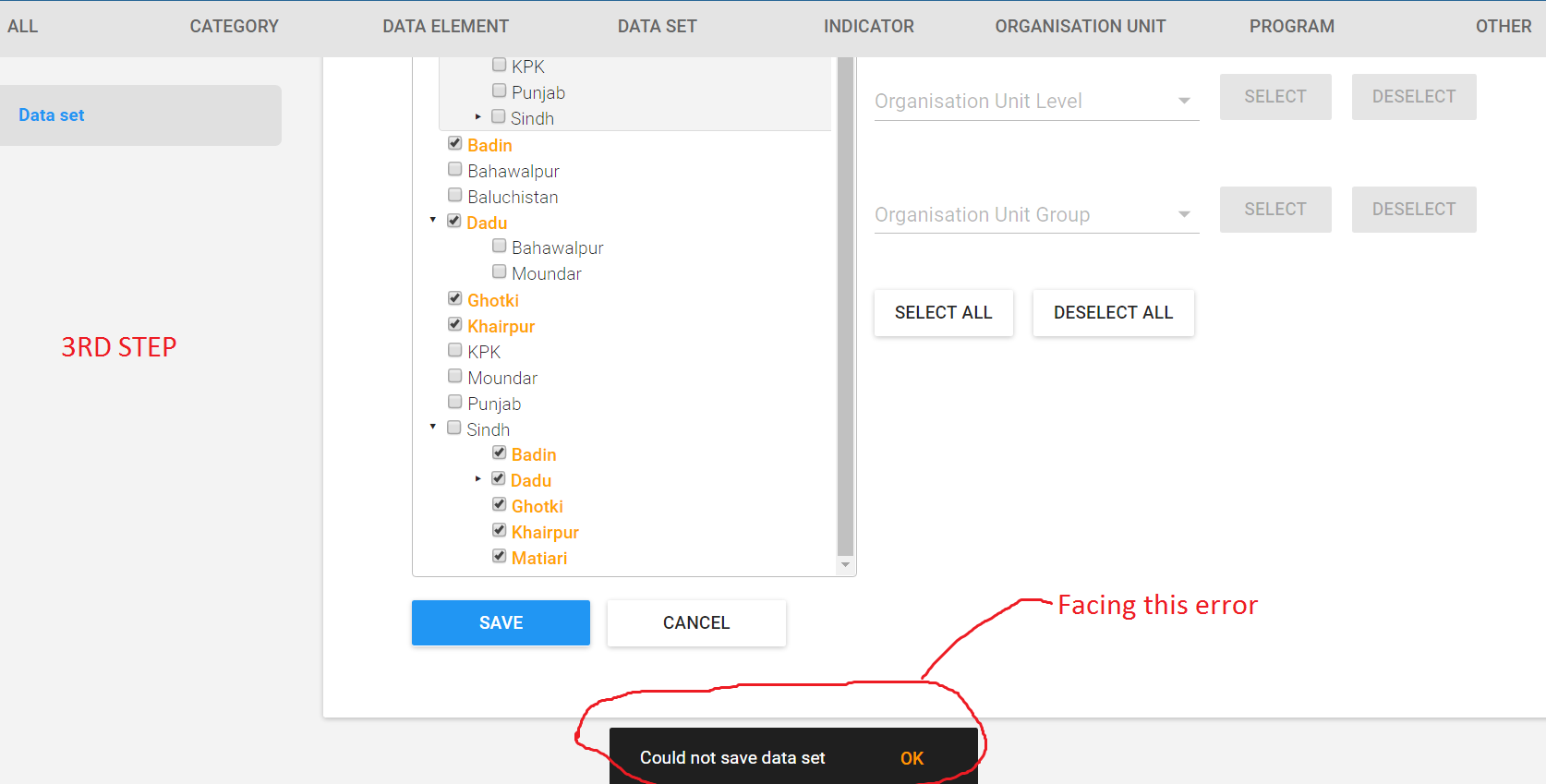Collapse the top-level Dadu tree node
Screen dimensions: 1546x784
click(433, 221)
